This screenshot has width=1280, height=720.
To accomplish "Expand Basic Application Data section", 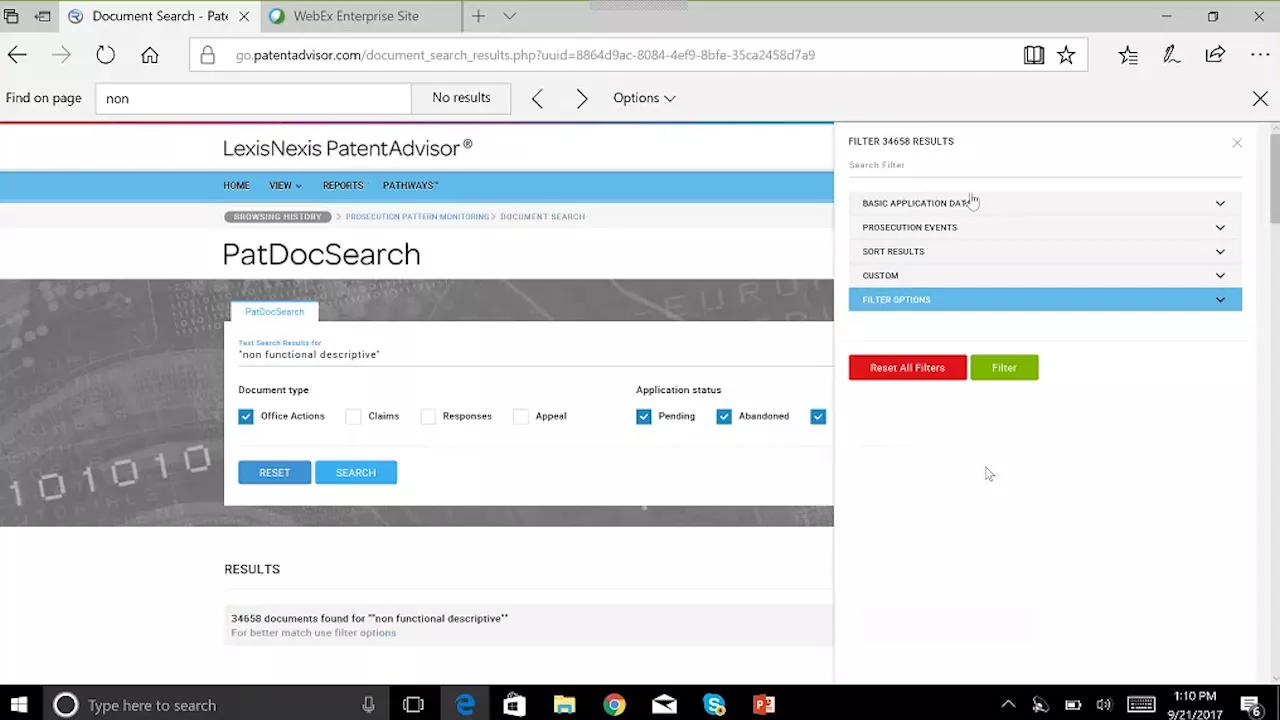I will click(x=1045, y=203).
